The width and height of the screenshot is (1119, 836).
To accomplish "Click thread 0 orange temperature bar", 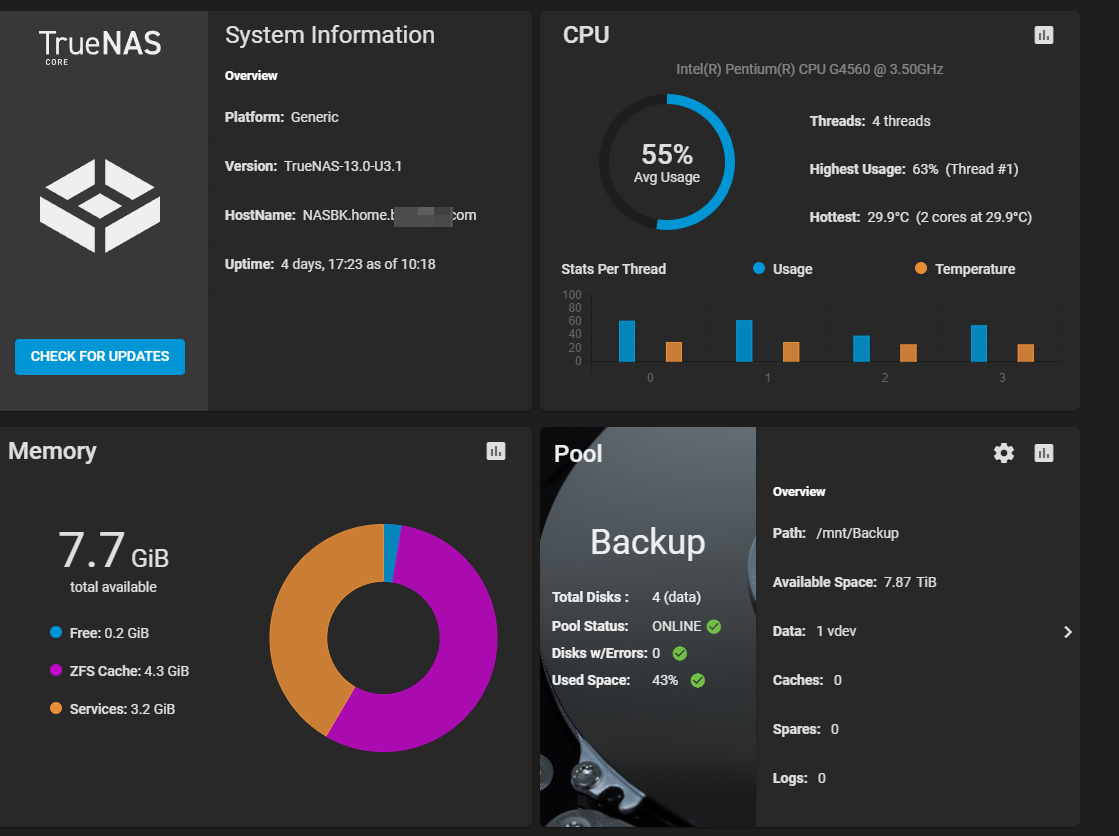I will (674, 352).
